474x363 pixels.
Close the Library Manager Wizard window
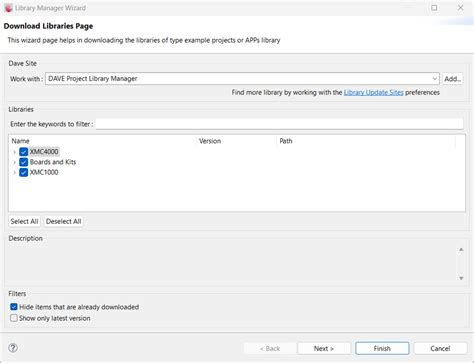(x=460, y=8)
